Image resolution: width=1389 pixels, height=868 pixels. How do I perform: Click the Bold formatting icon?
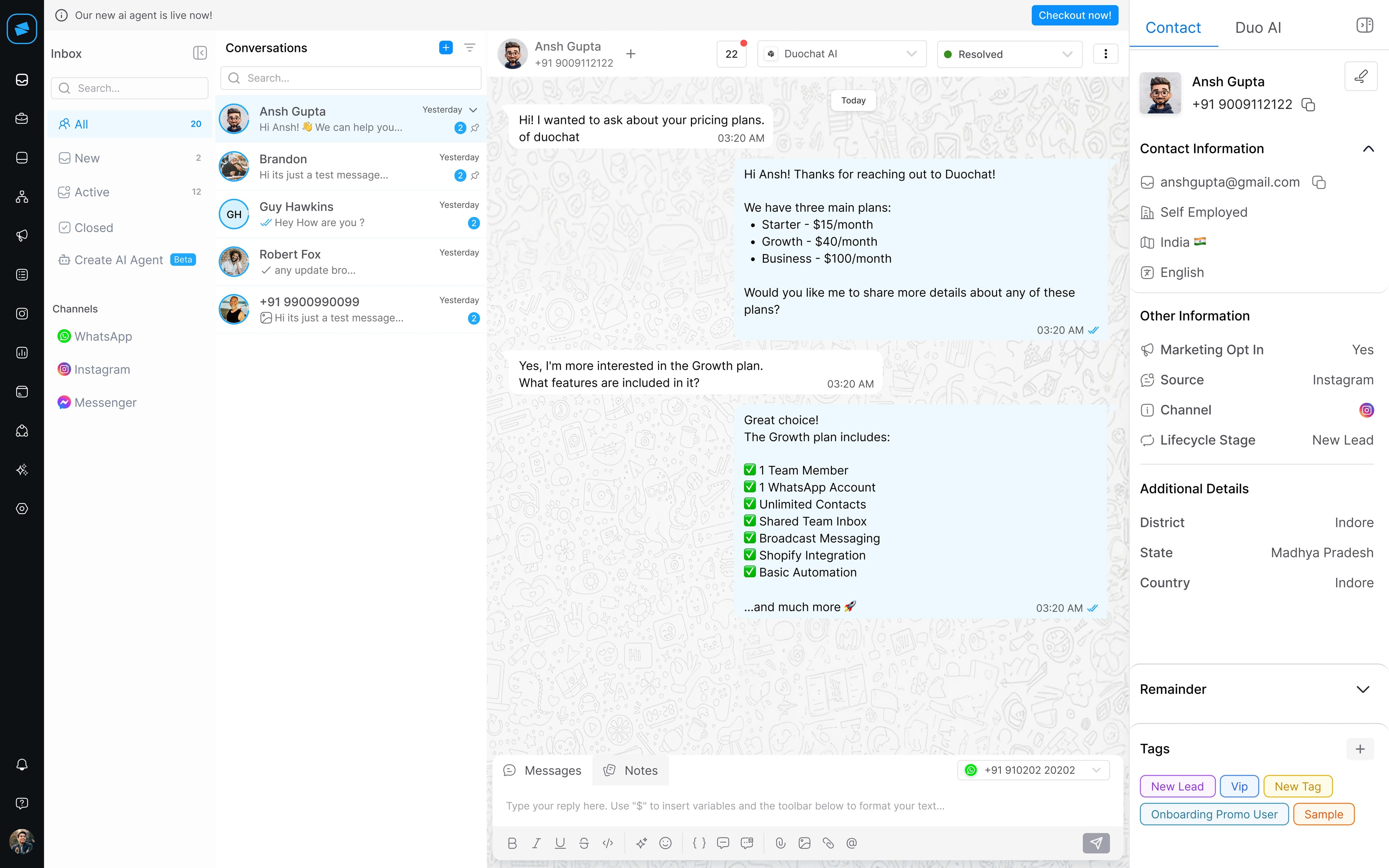pos(513,843)
